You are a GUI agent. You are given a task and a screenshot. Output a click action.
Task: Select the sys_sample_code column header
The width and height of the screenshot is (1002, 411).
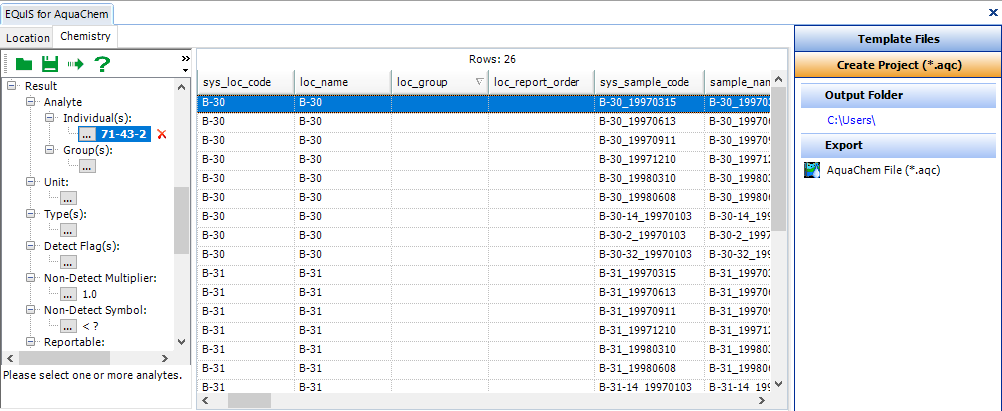[643, 82]
